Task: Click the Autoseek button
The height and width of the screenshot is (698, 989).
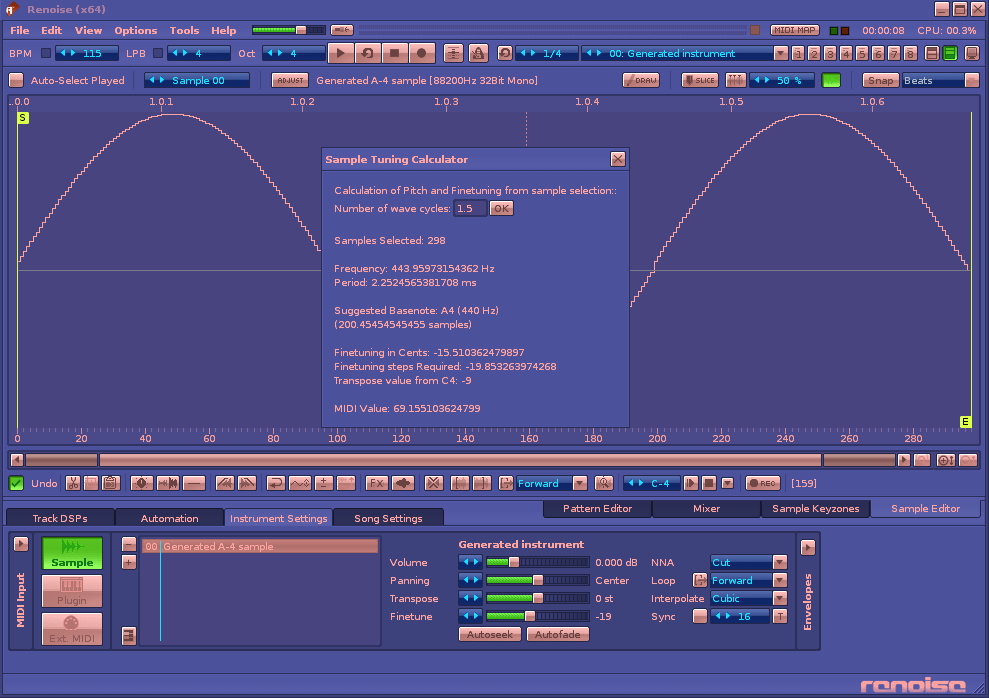Action: (490, 635)
